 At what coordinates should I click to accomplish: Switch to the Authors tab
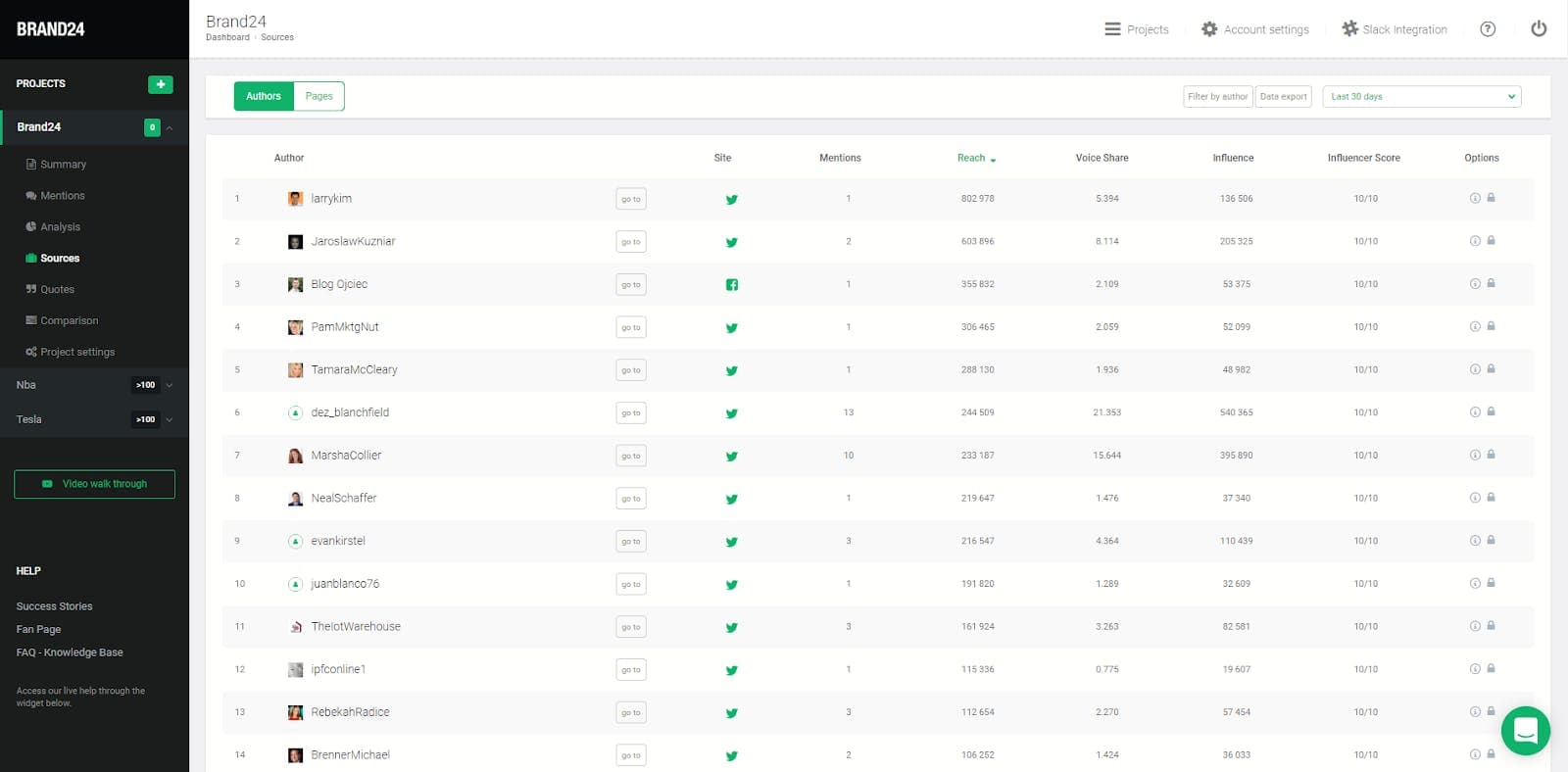264,96
